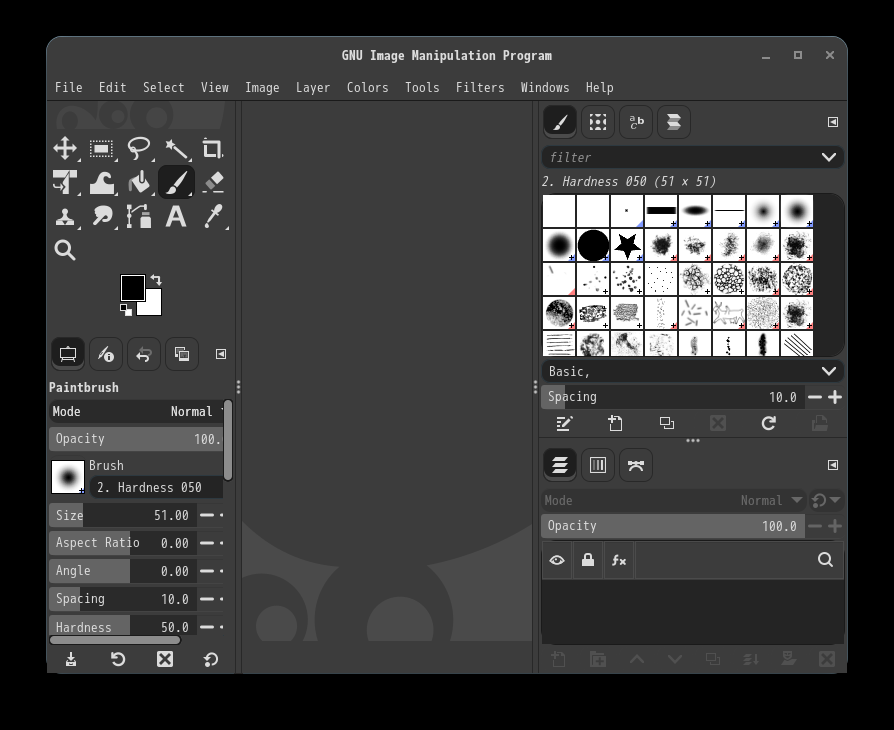
Task: Adjust the tool Opacity slider
Action: click(x=136, y=439)
